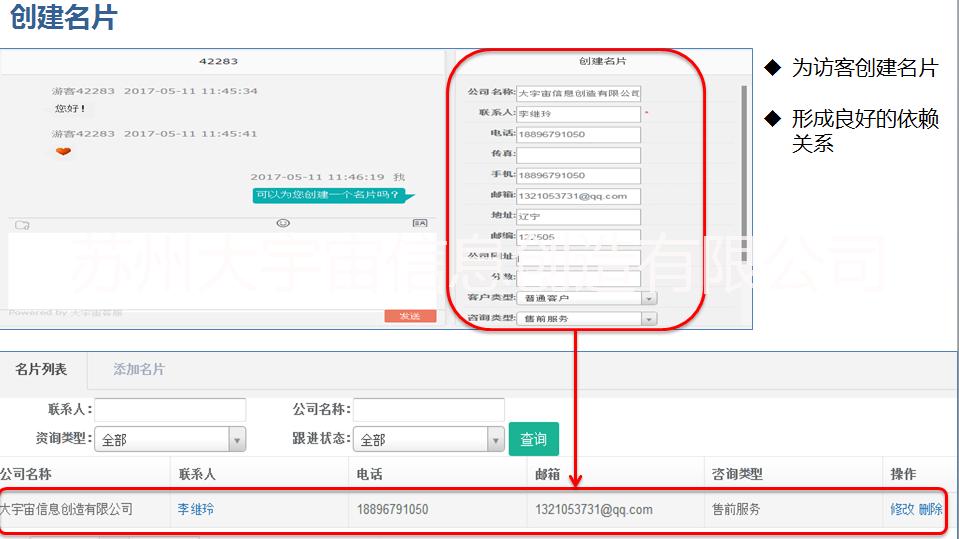Switch to the 添加名片 tab
This screenshot has width=959, height=539.
coord(139,369)
